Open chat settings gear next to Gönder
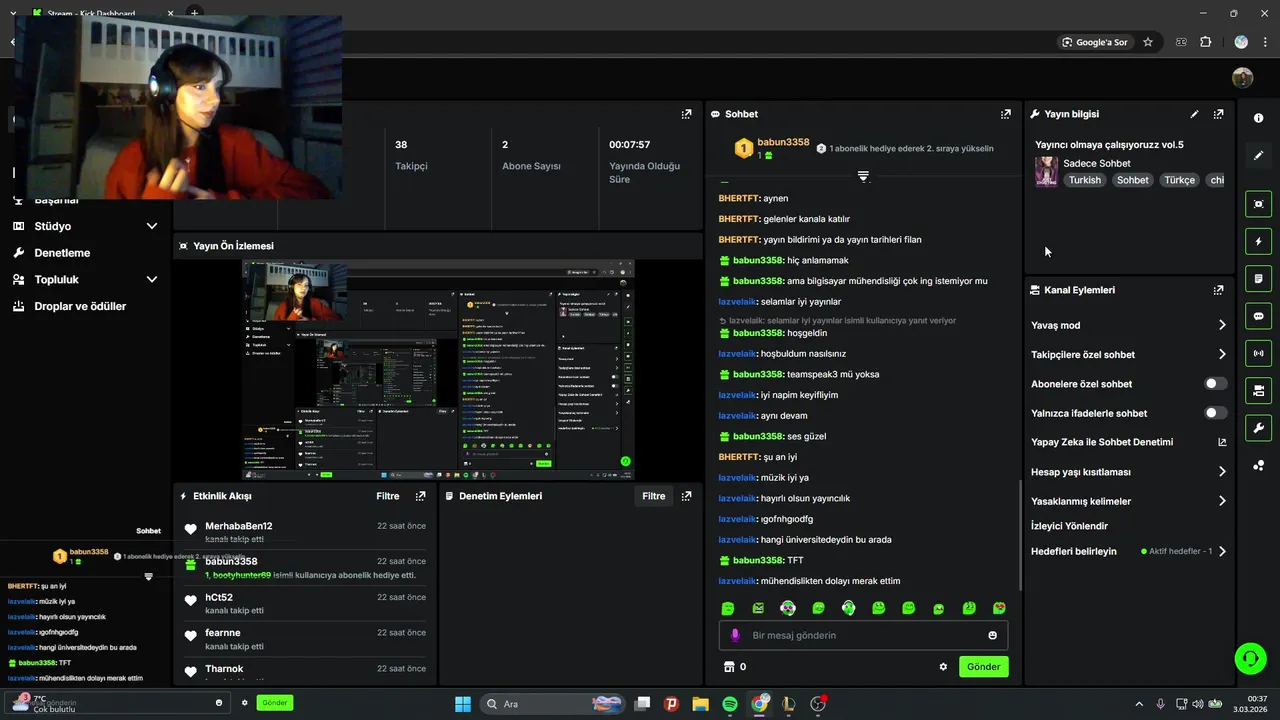The image size is (1280, 720). pos(943,667)
